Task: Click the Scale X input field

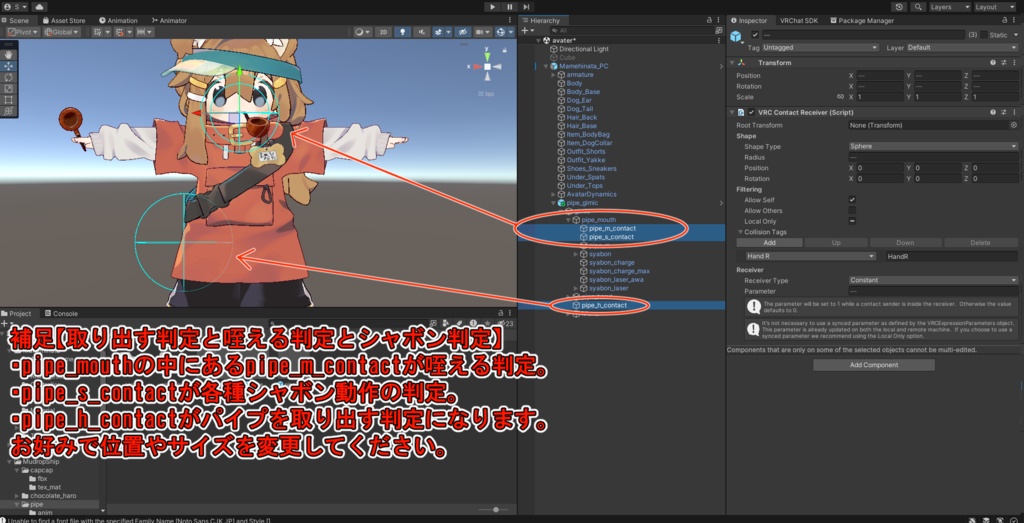Action: pos(881,97)
